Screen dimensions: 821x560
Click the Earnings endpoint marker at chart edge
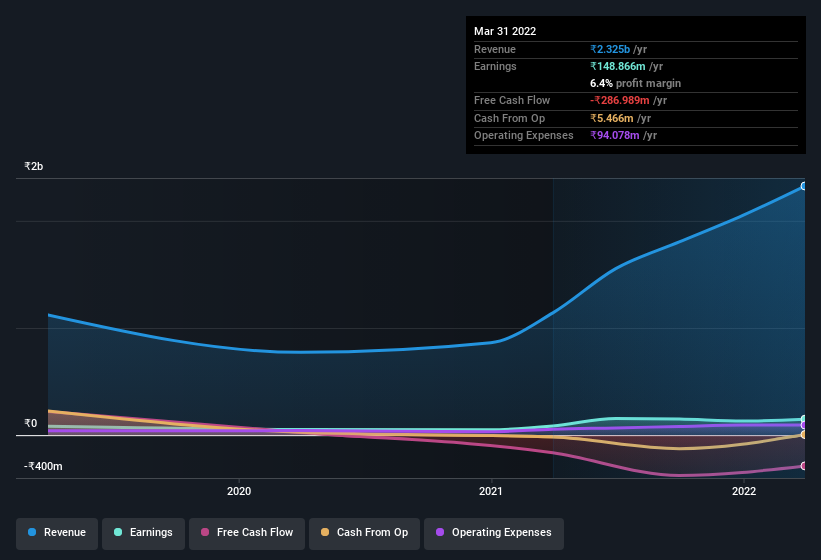click(804, 419)
